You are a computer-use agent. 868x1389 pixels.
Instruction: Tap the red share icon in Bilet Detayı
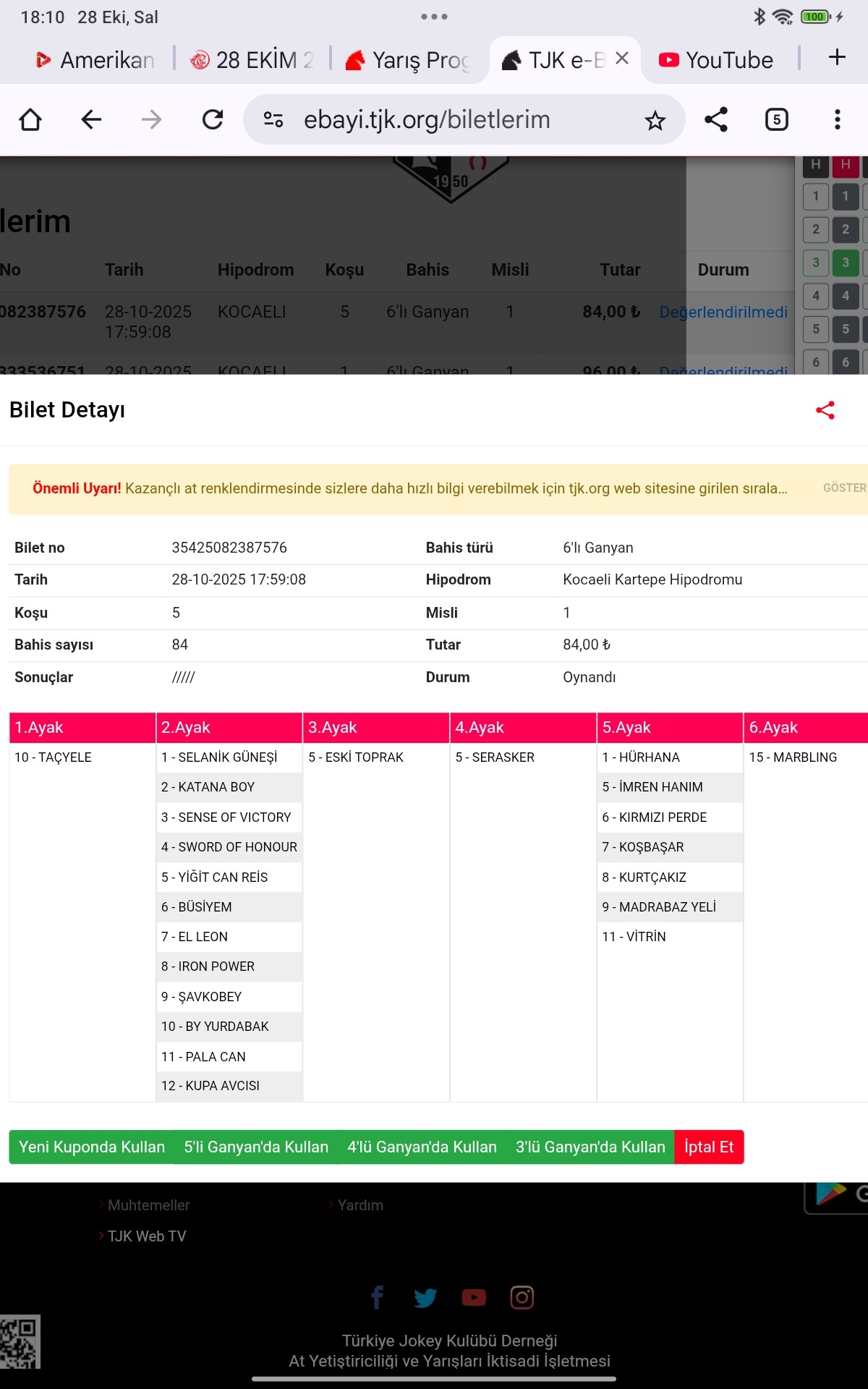(x=825, y=410)
